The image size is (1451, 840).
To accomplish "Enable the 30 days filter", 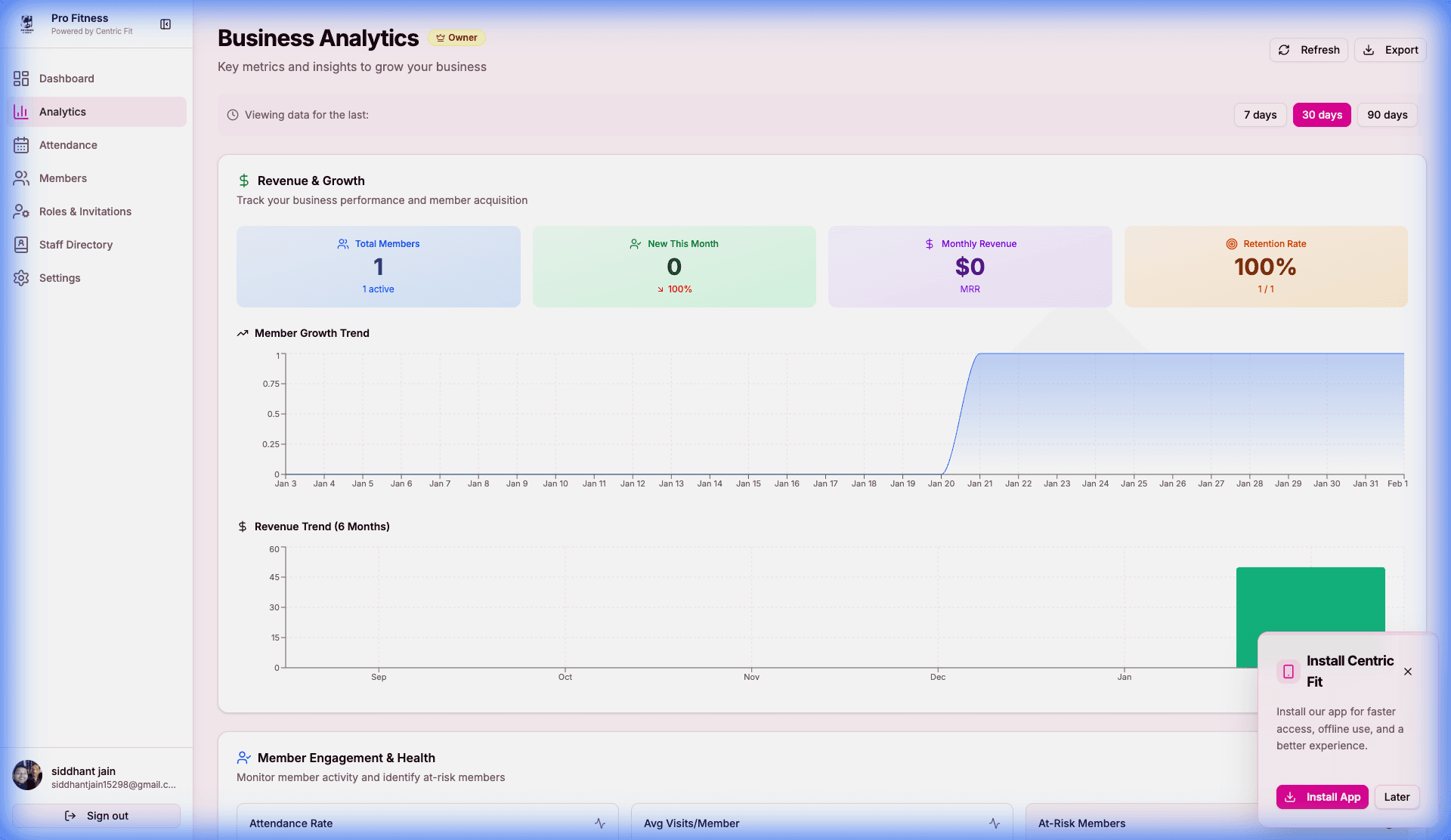I will click(1322, 114).
